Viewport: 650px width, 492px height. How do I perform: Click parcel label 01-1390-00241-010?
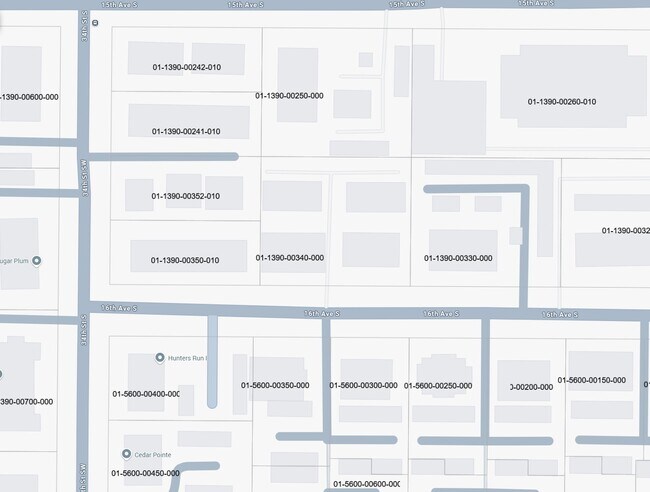click(x=186, y=131)
